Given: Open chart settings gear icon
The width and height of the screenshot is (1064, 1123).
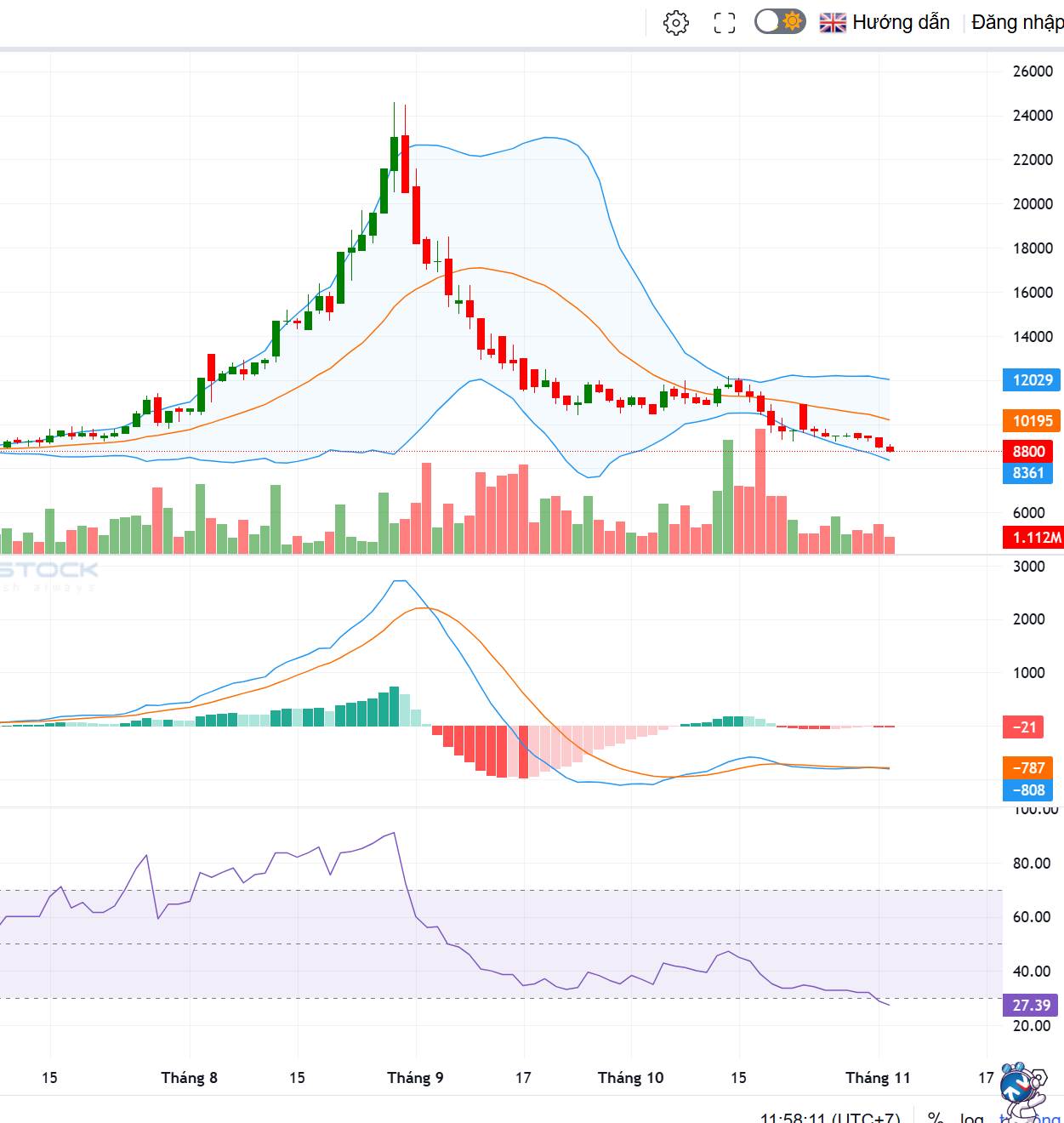Looking at the screenshot, I should [676, 23].
